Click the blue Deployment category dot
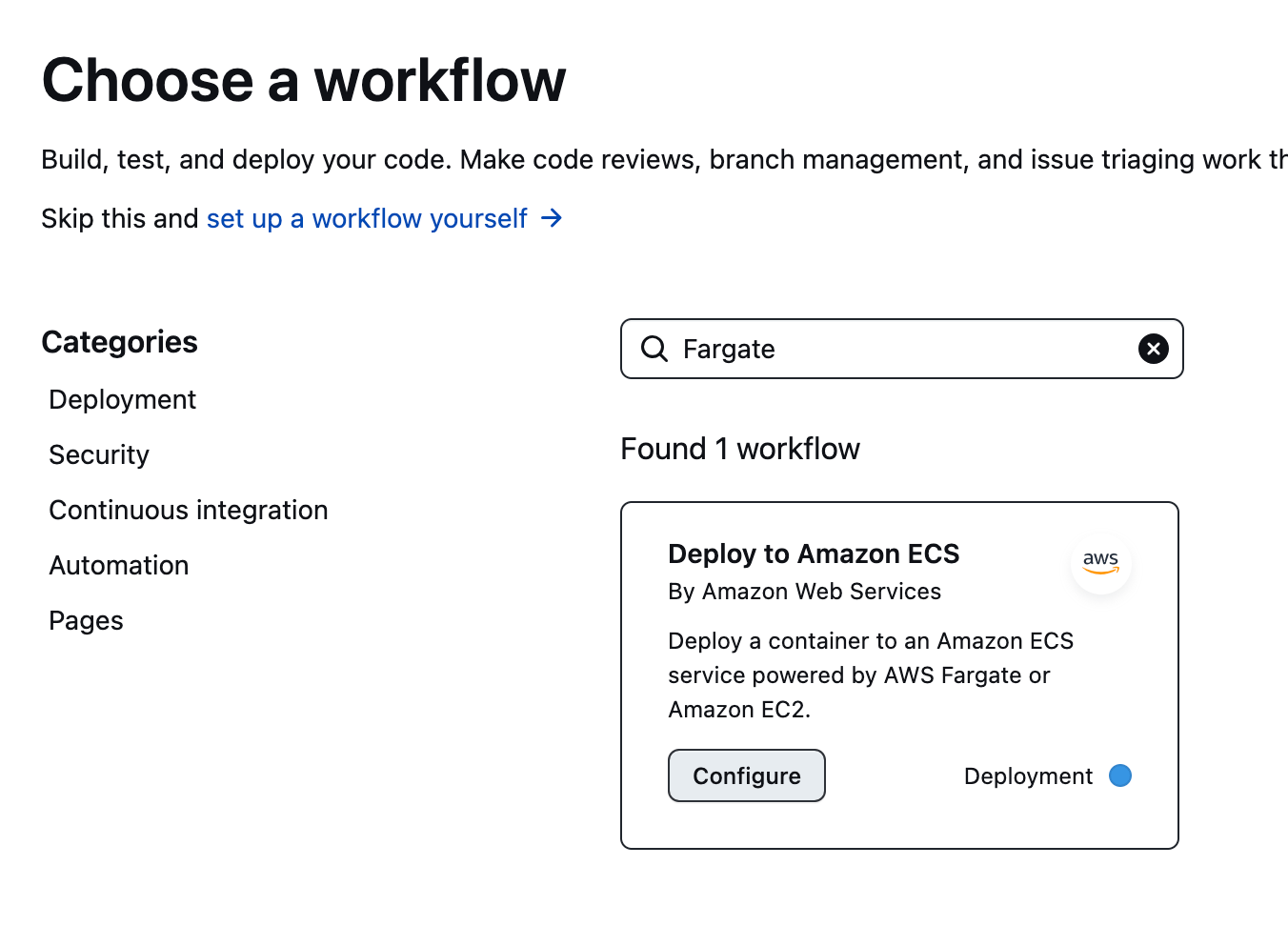Image resolution: width=1288 pixels, height=926 pixels. pos(1120,775)
